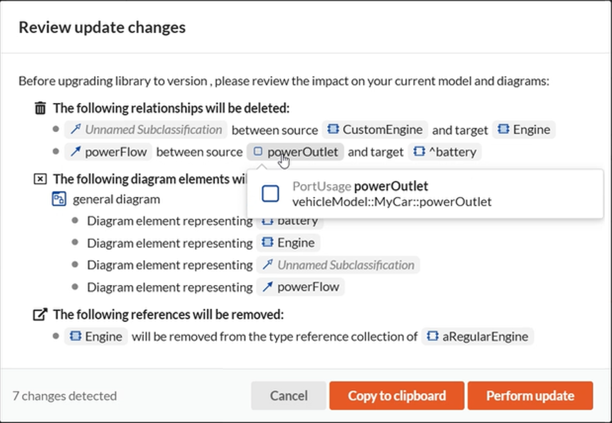This screenshot has width=612, height=423.
Task: Click the PortUsage square icon in tooltip
Action: pos(270,193)
